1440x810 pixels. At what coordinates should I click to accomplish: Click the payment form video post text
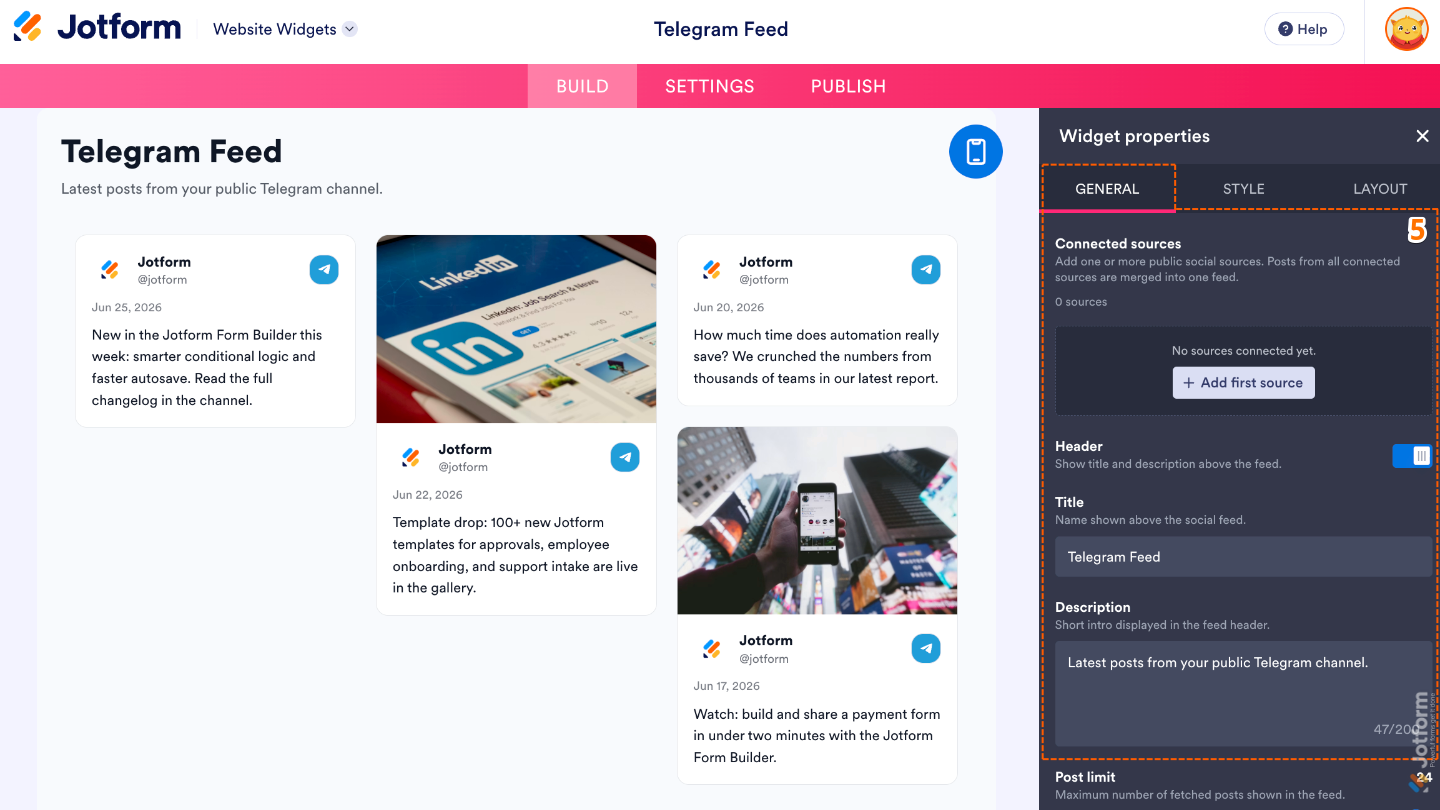point(817,735)
